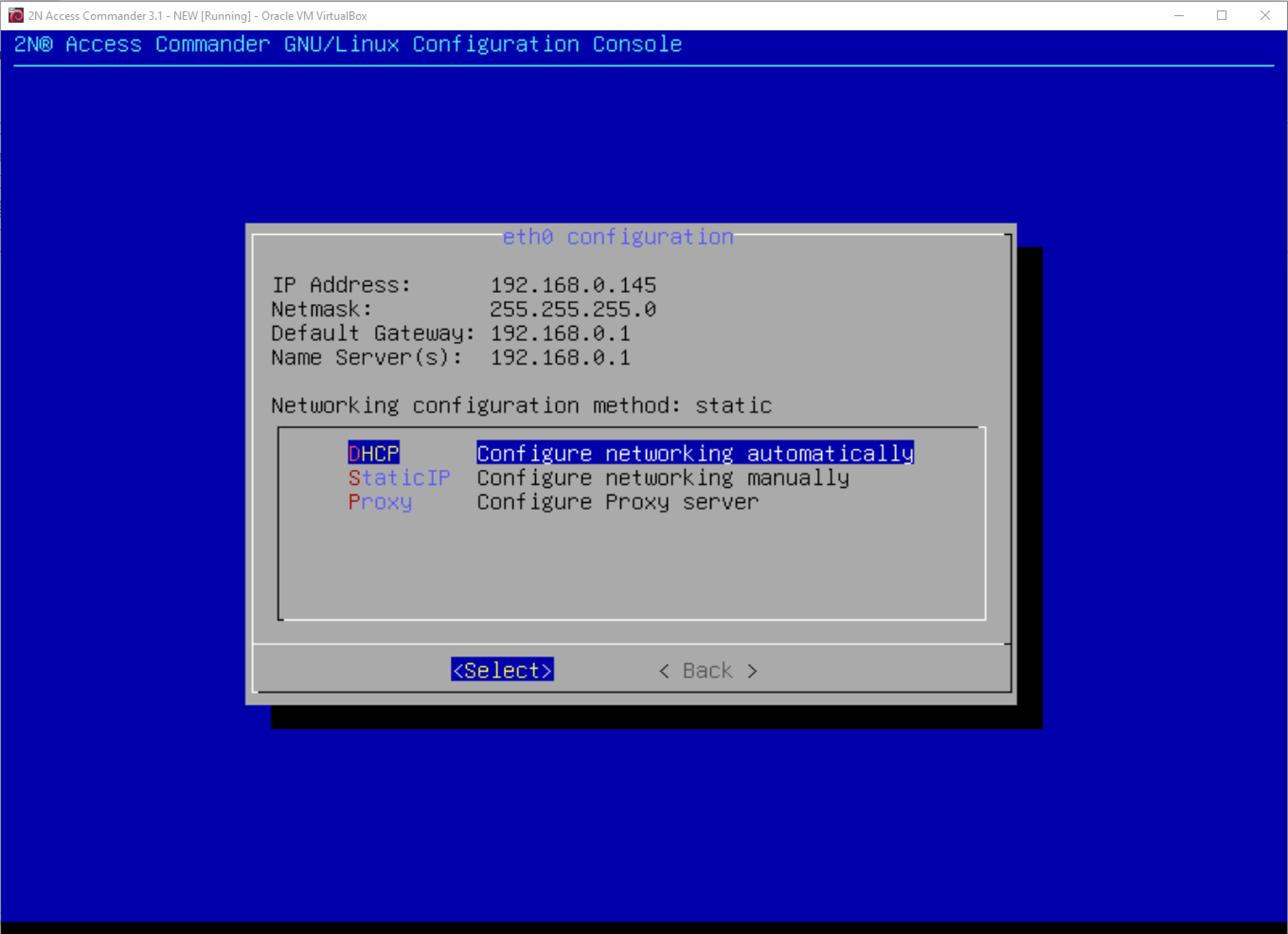Click the Configuration Console header text

point(348,45)
